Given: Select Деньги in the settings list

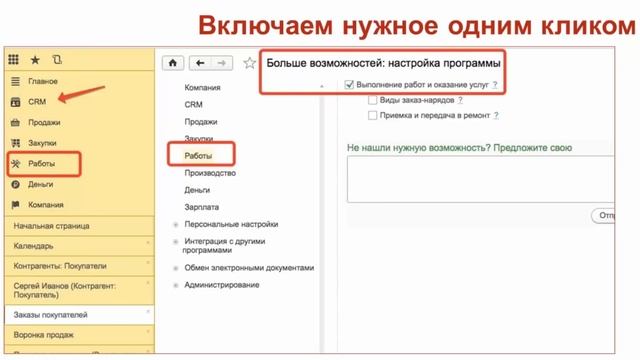Looking at the screenshot, I should [x=197, y=190].
